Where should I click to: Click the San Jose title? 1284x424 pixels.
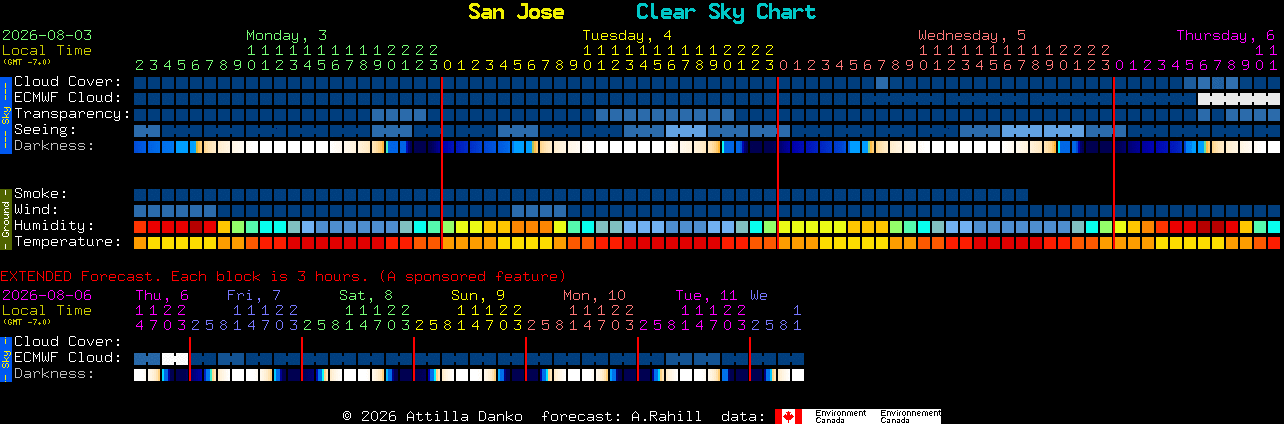(x=516, y=12)
